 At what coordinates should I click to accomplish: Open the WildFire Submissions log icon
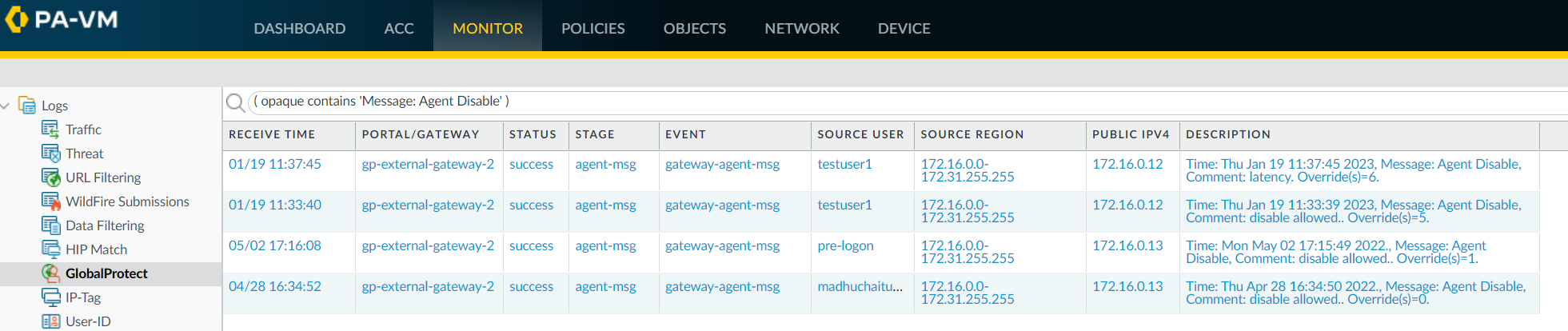[50, 201]
